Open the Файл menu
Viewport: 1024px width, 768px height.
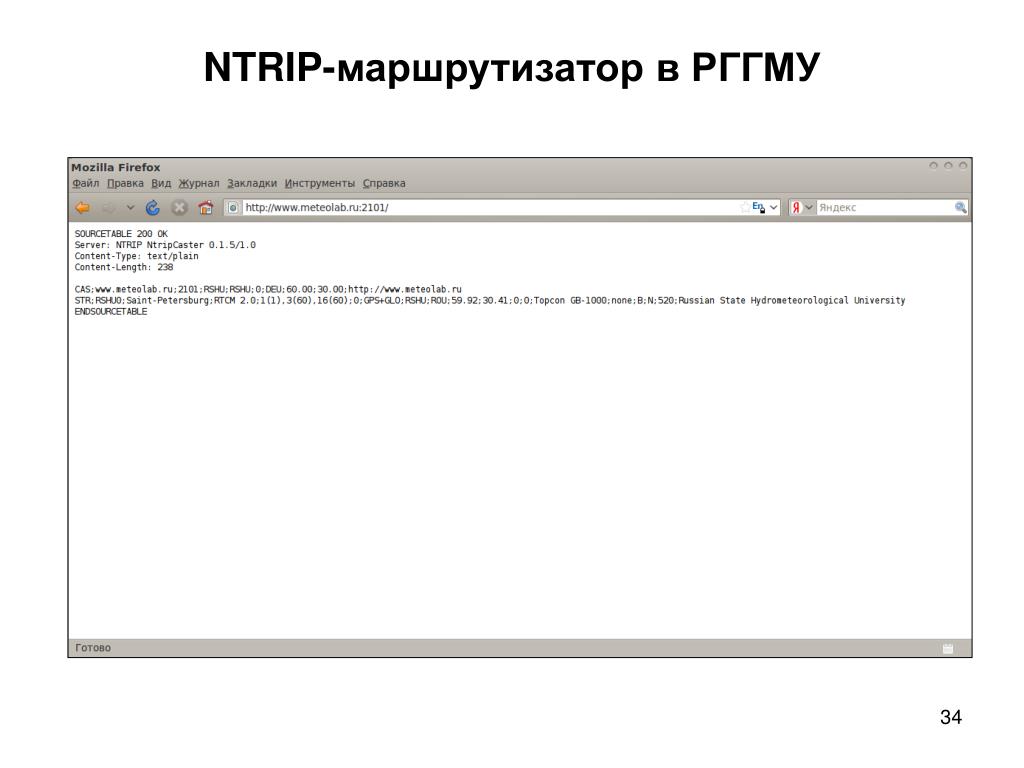click(x=86, y=184)
